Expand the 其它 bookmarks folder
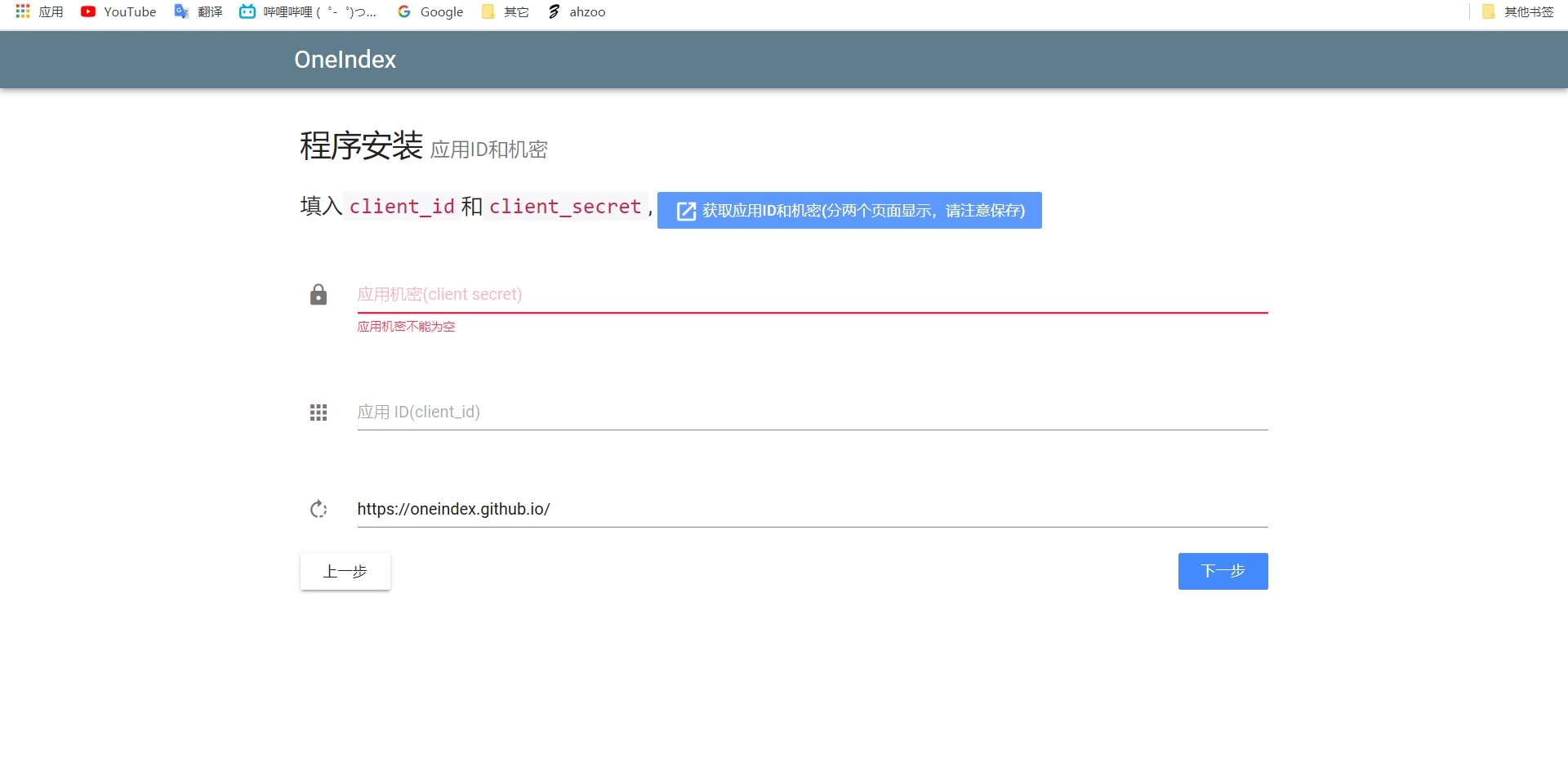Screen dimensions: 1568x767 coord(506,11)
